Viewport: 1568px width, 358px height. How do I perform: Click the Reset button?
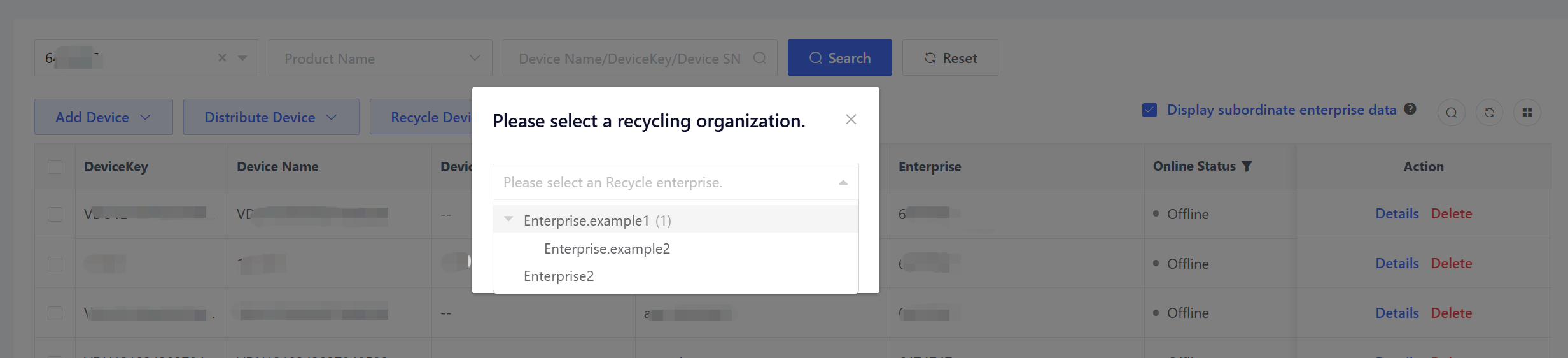(949, 58)
